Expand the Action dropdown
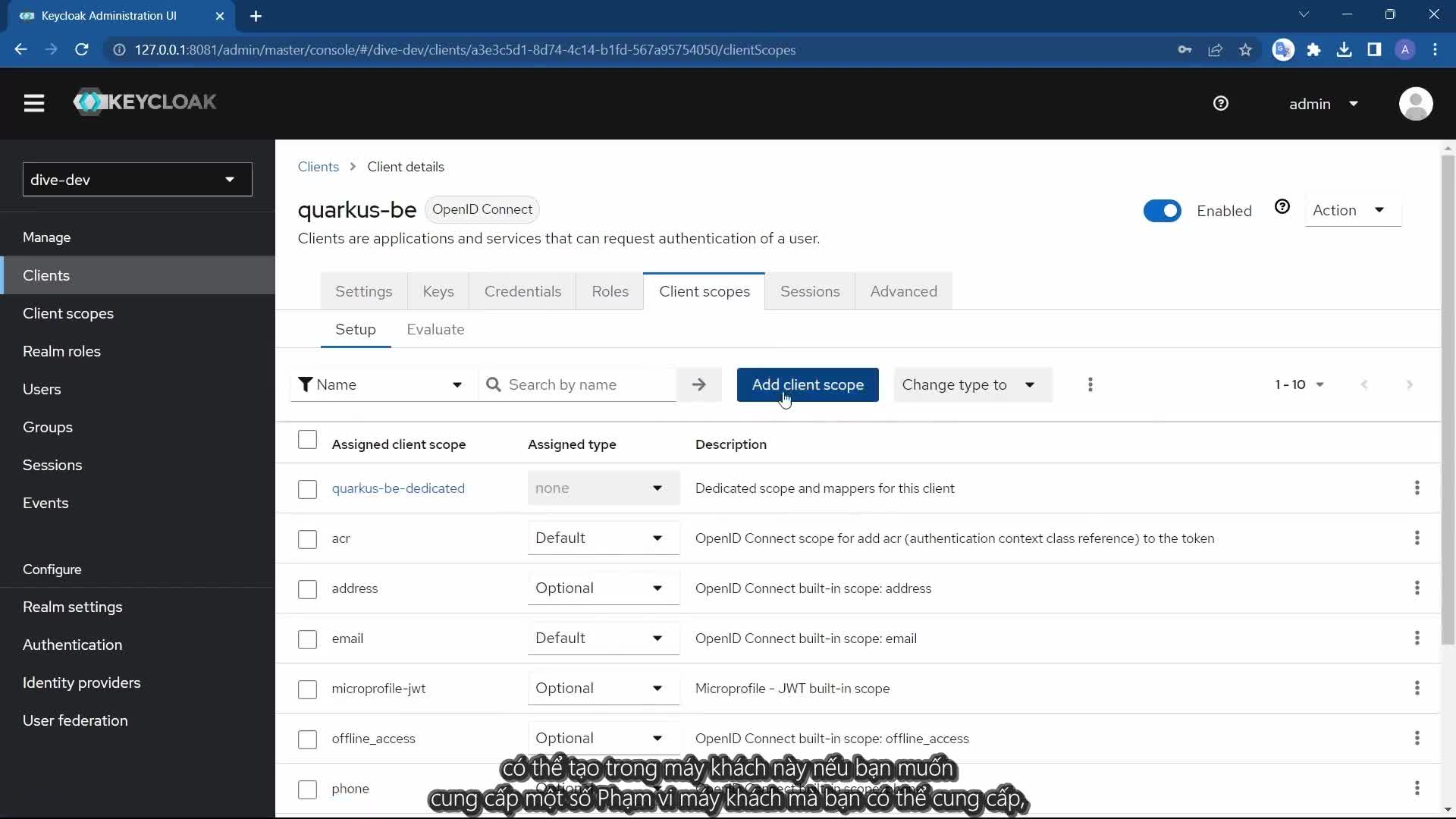Image resolution: width=1456 pixels, height=819 pixels. pos(1351,210)
